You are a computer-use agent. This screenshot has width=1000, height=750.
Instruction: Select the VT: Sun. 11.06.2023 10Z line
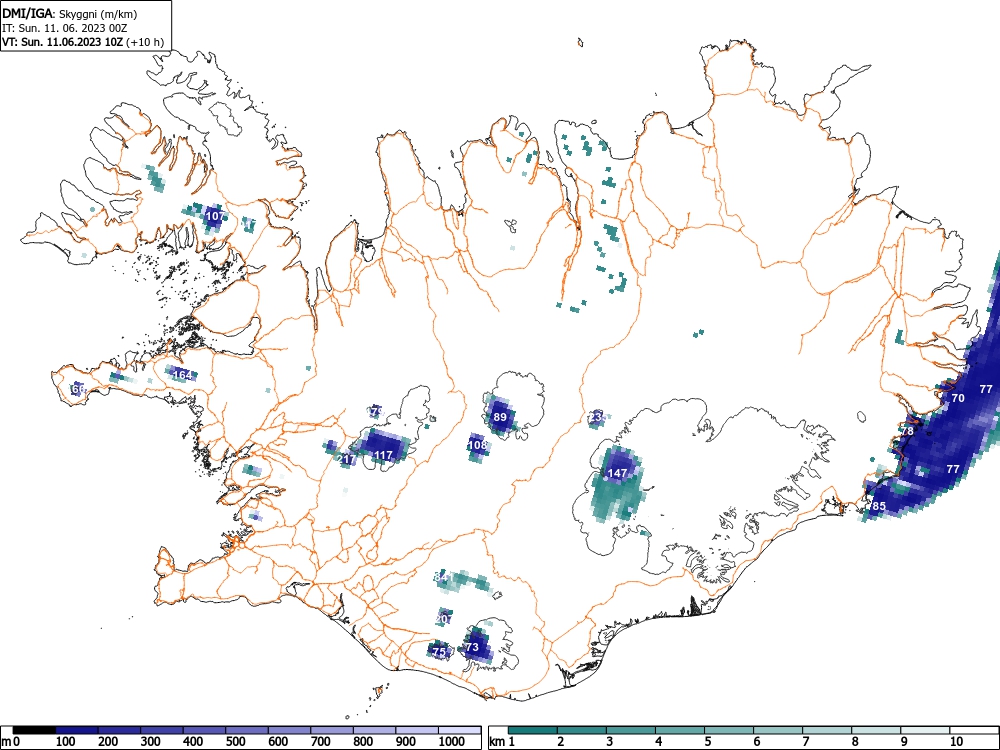(83, 43)
